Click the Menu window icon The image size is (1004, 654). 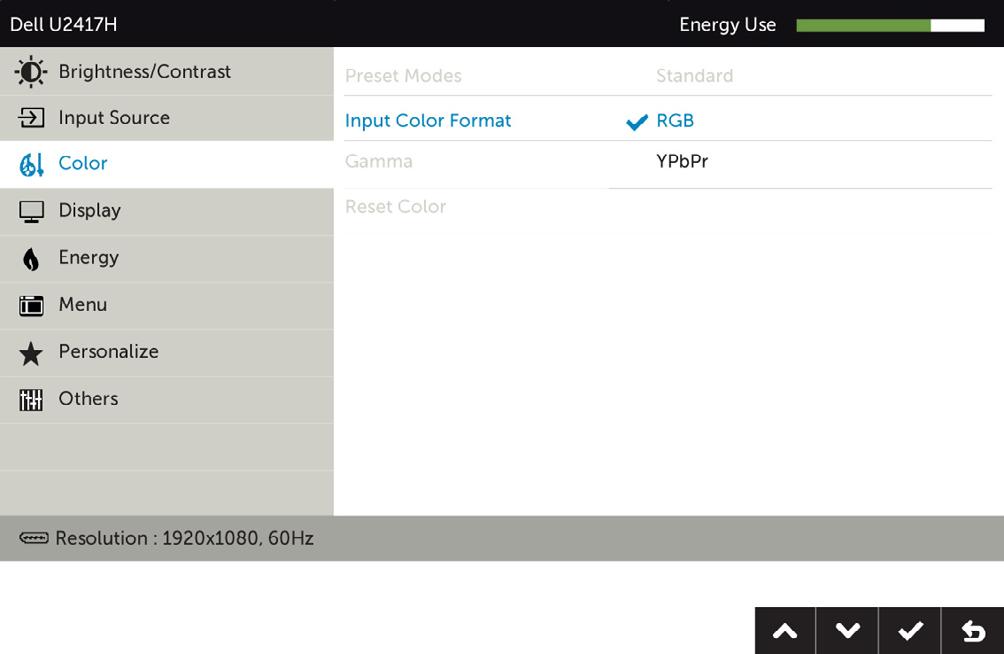tap(31, 306)
